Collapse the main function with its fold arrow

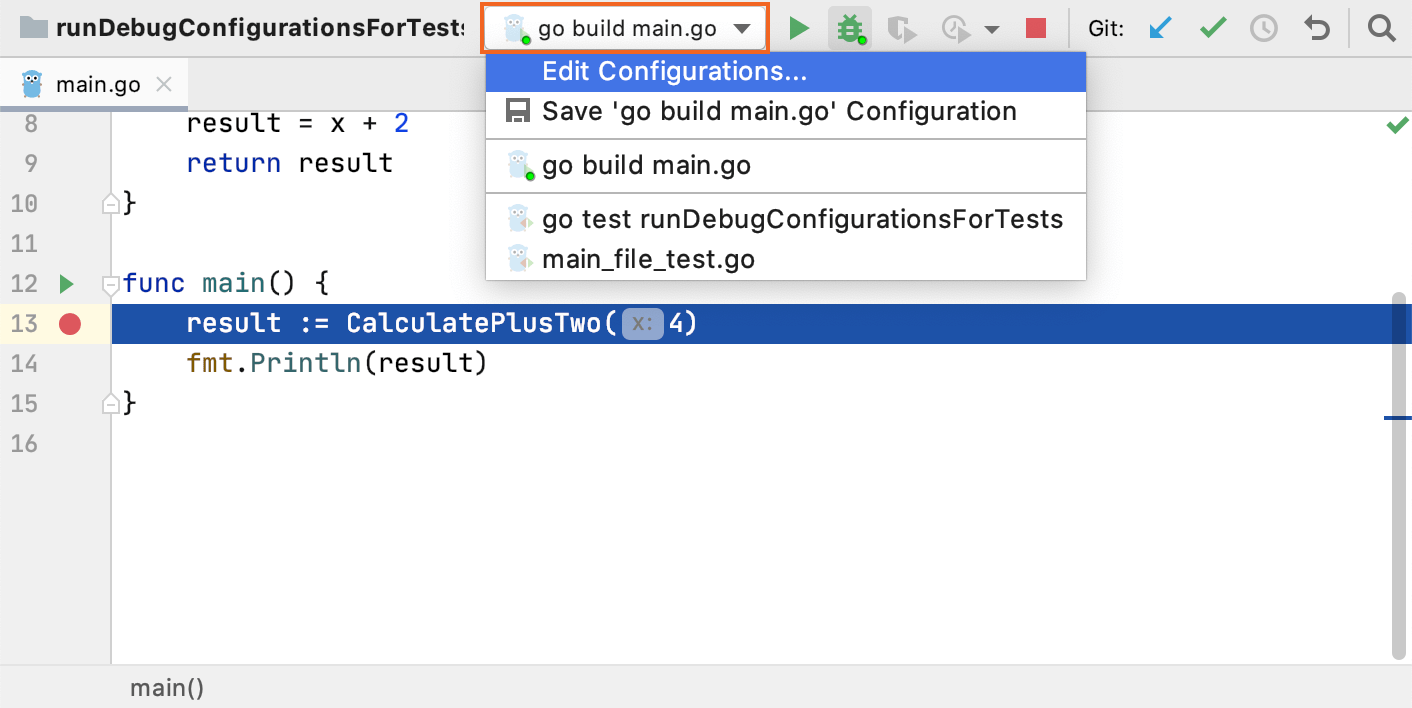tap(110, 286)
